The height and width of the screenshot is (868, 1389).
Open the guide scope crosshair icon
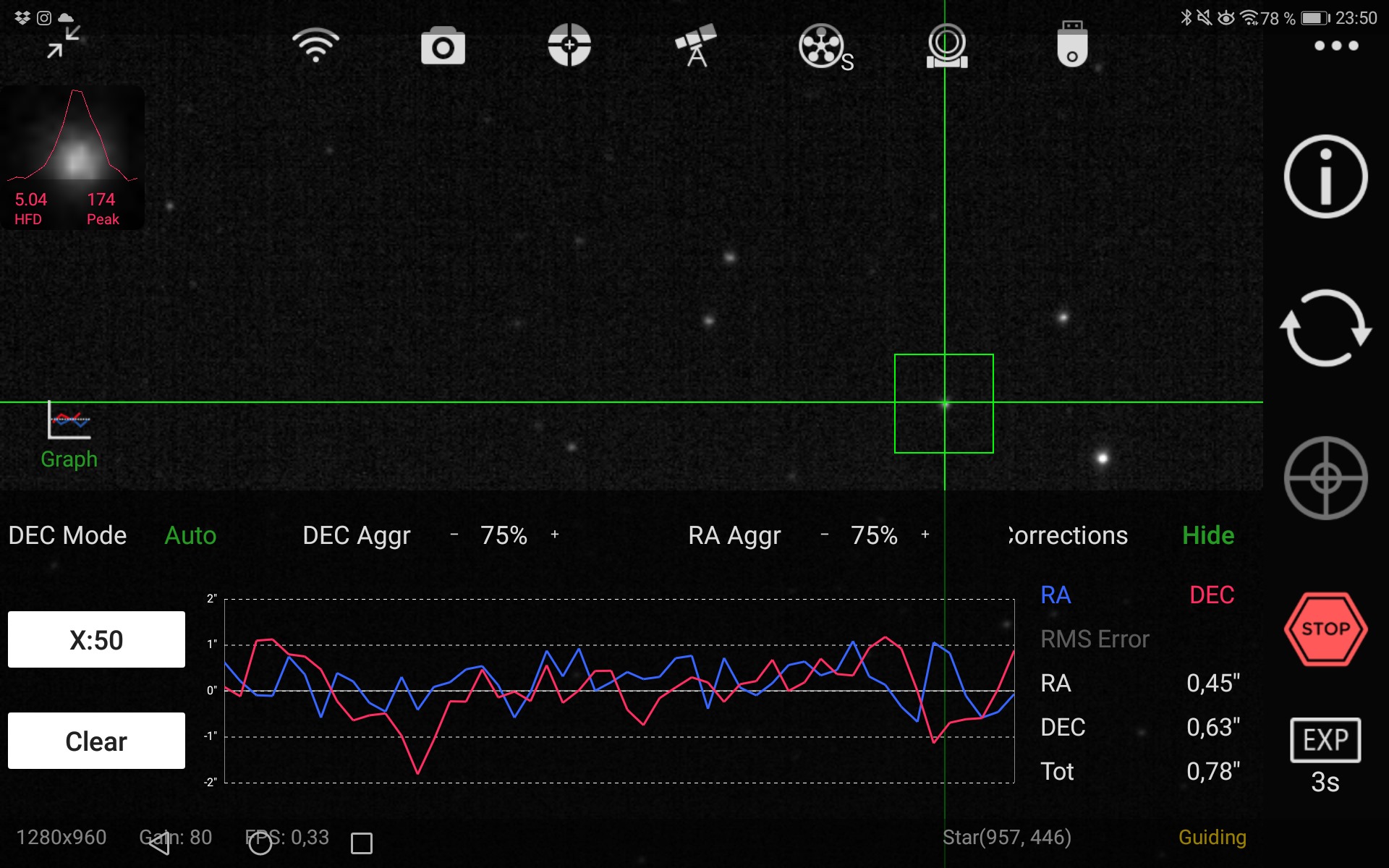click(x=569, y=45)
